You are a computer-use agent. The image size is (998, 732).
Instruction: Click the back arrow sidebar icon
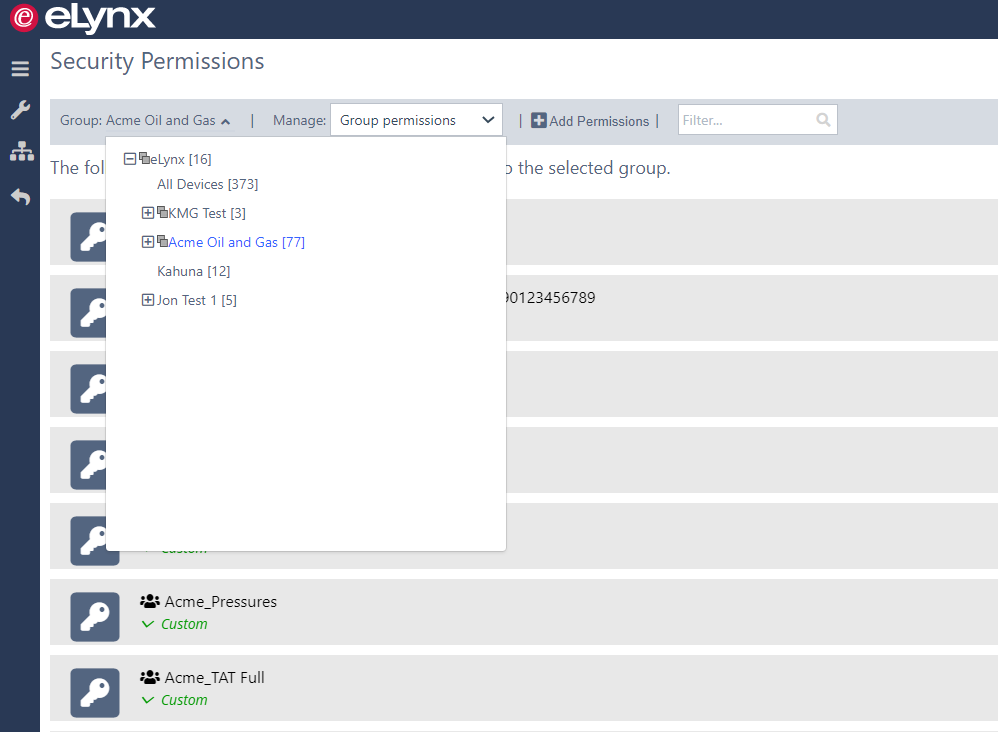click(20, 197)
